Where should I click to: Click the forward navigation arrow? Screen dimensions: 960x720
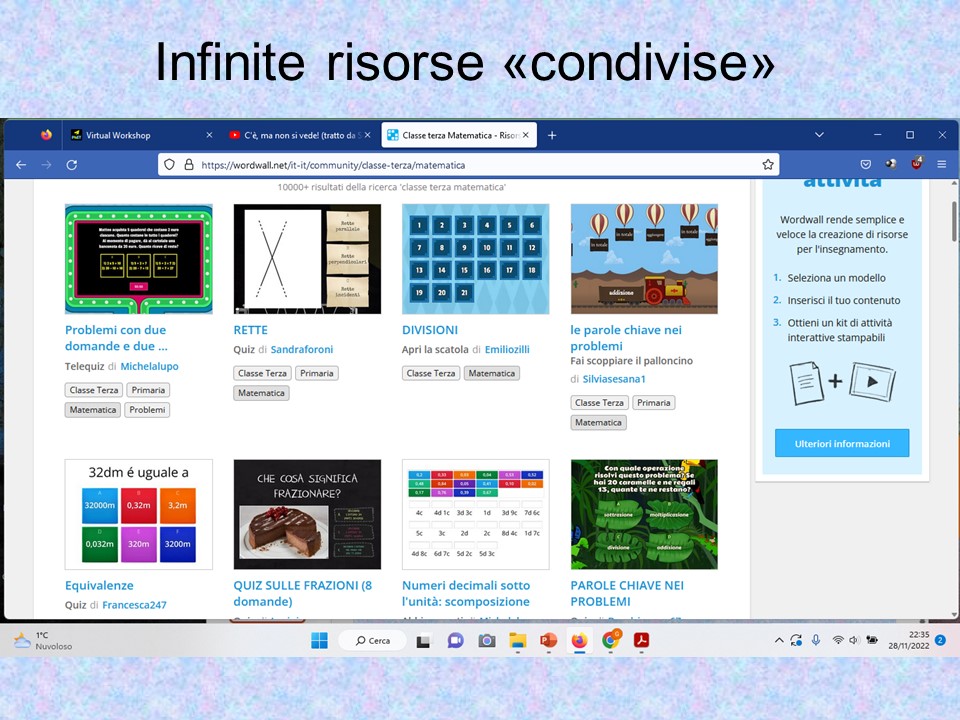(x=47, y=165)
